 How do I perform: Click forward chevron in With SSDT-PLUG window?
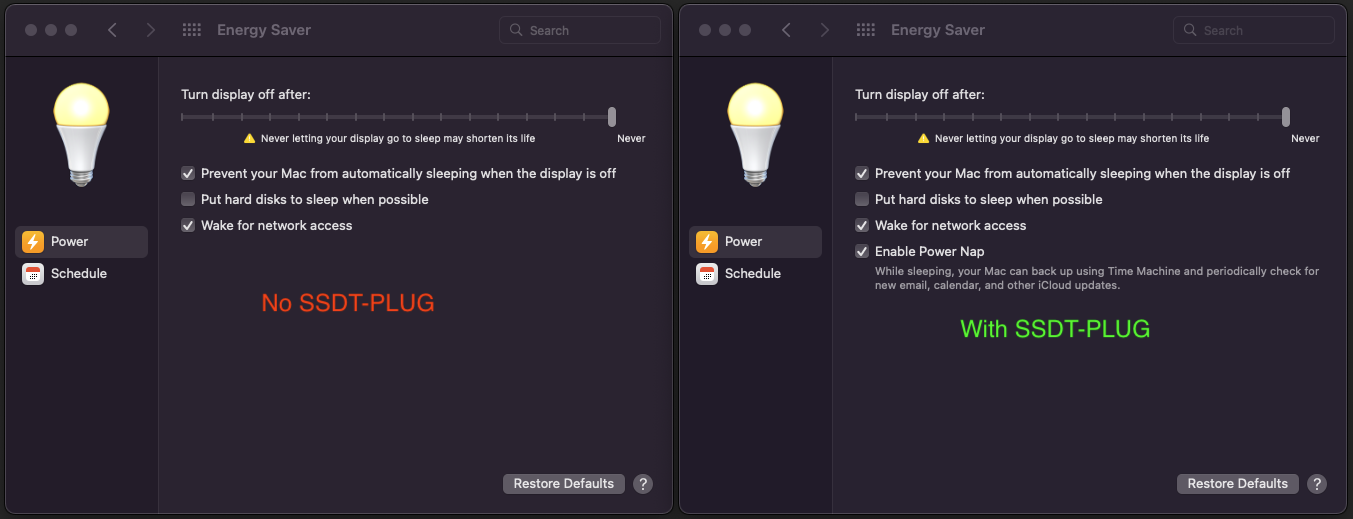(824, 30)
